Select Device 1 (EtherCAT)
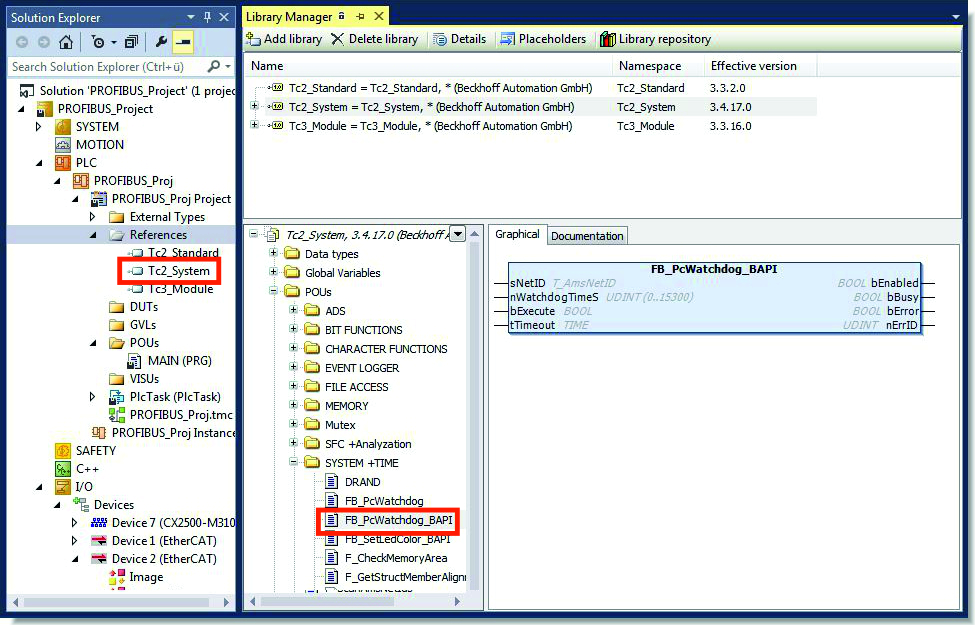The image size is (975, 625). point(164,541)
